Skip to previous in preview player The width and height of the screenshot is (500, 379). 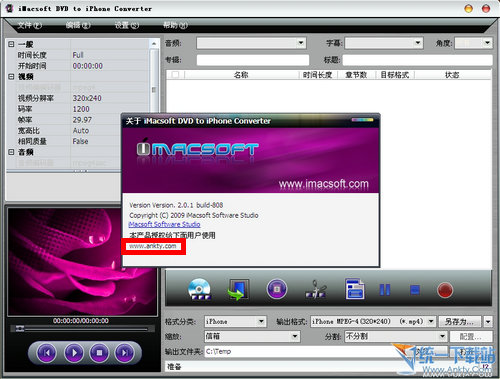47,352
